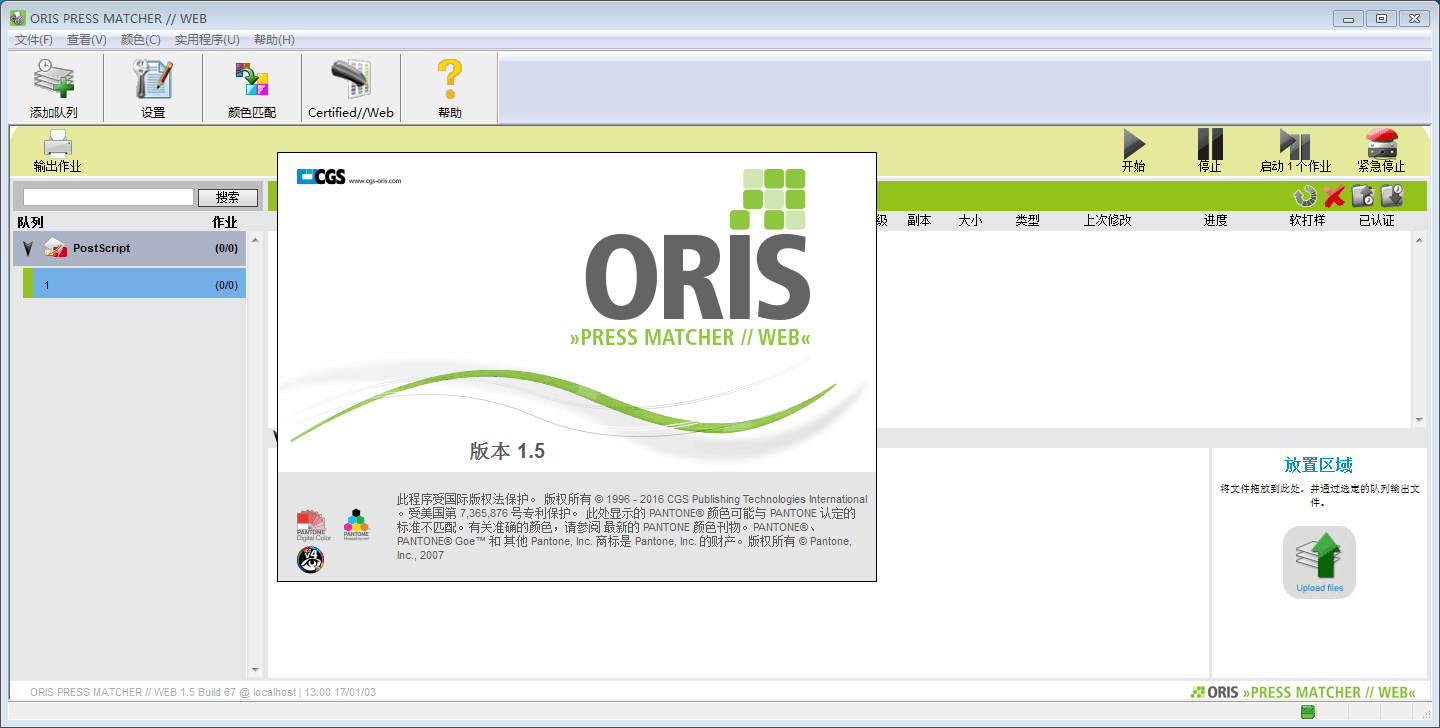The width and height of the screenshot is (1440, 728).
Task: Open the 颜色(C) menu
Action: pyautogui.click(x=141, y=40)
